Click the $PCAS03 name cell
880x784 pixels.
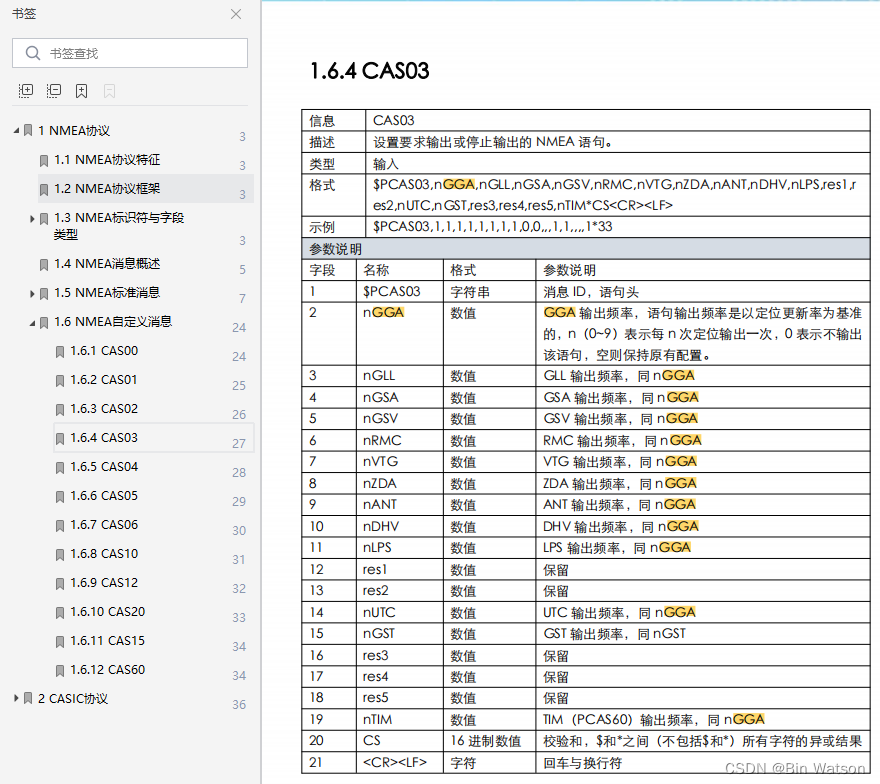pyautogui.click(x=400, y=292)
